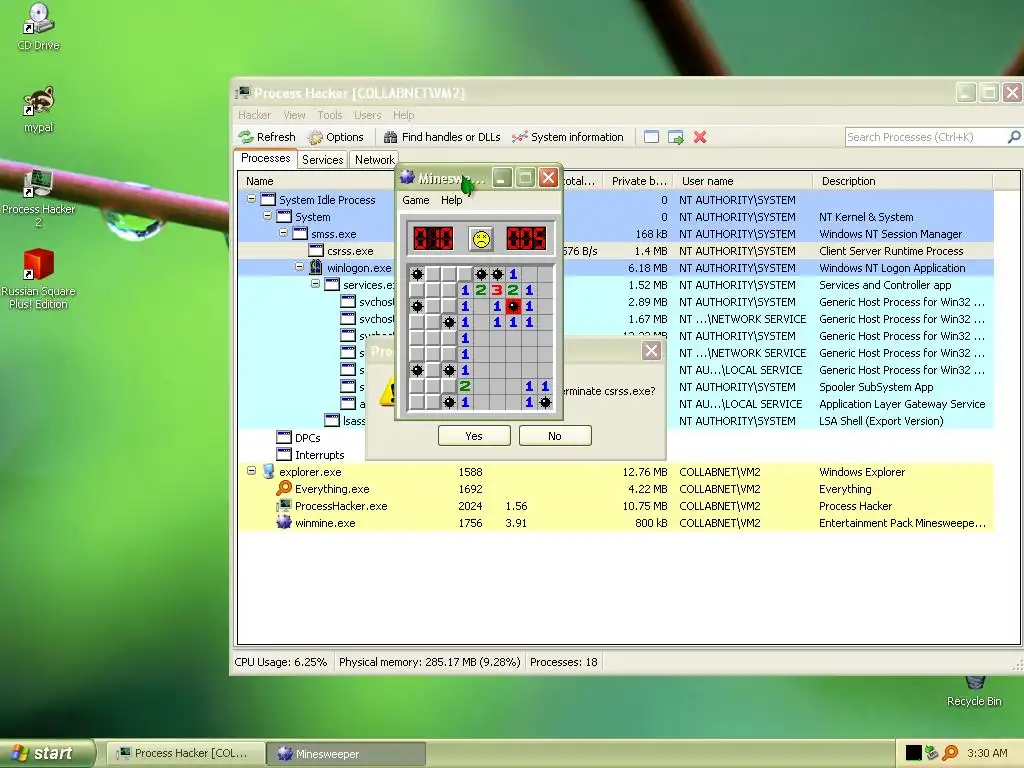Open the Hacker menu
Image resolution: width=1024 pixels, height=768 pixels.
(254, 115)
